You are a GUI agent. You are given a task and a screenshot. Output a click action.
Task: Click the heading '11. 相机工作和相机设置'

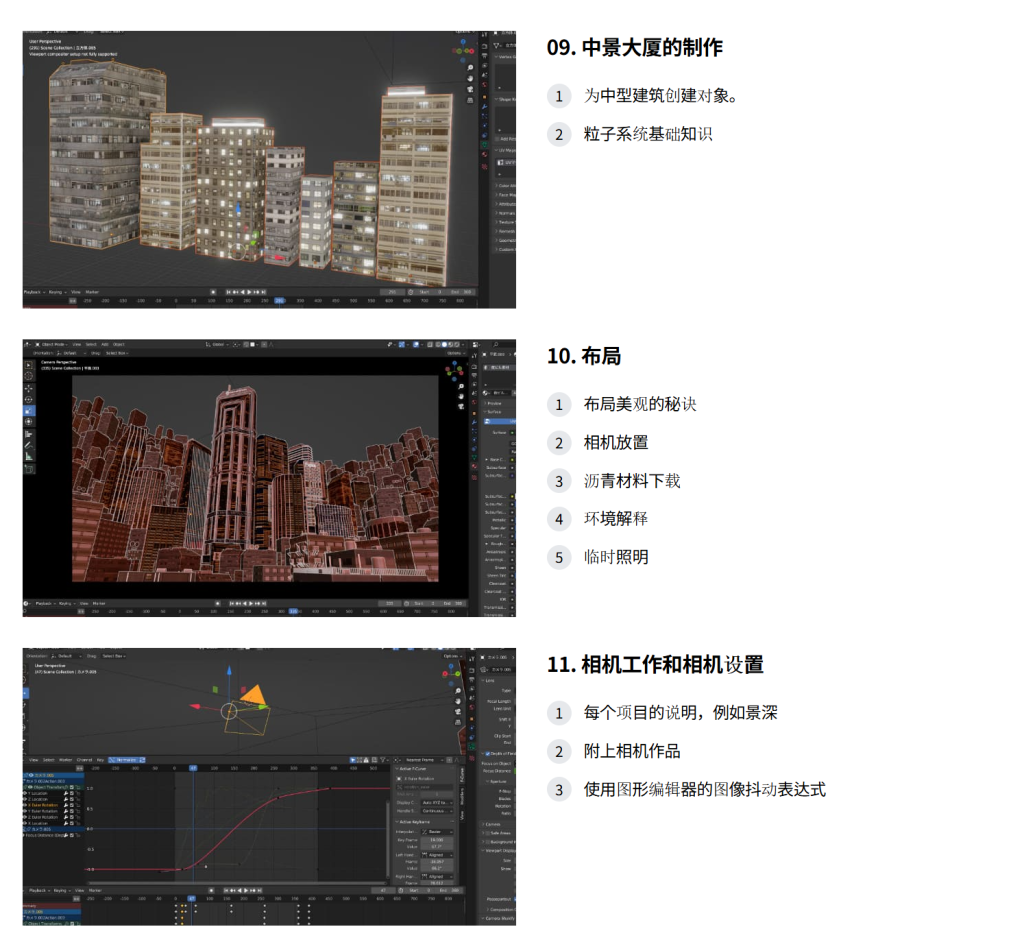656,664
